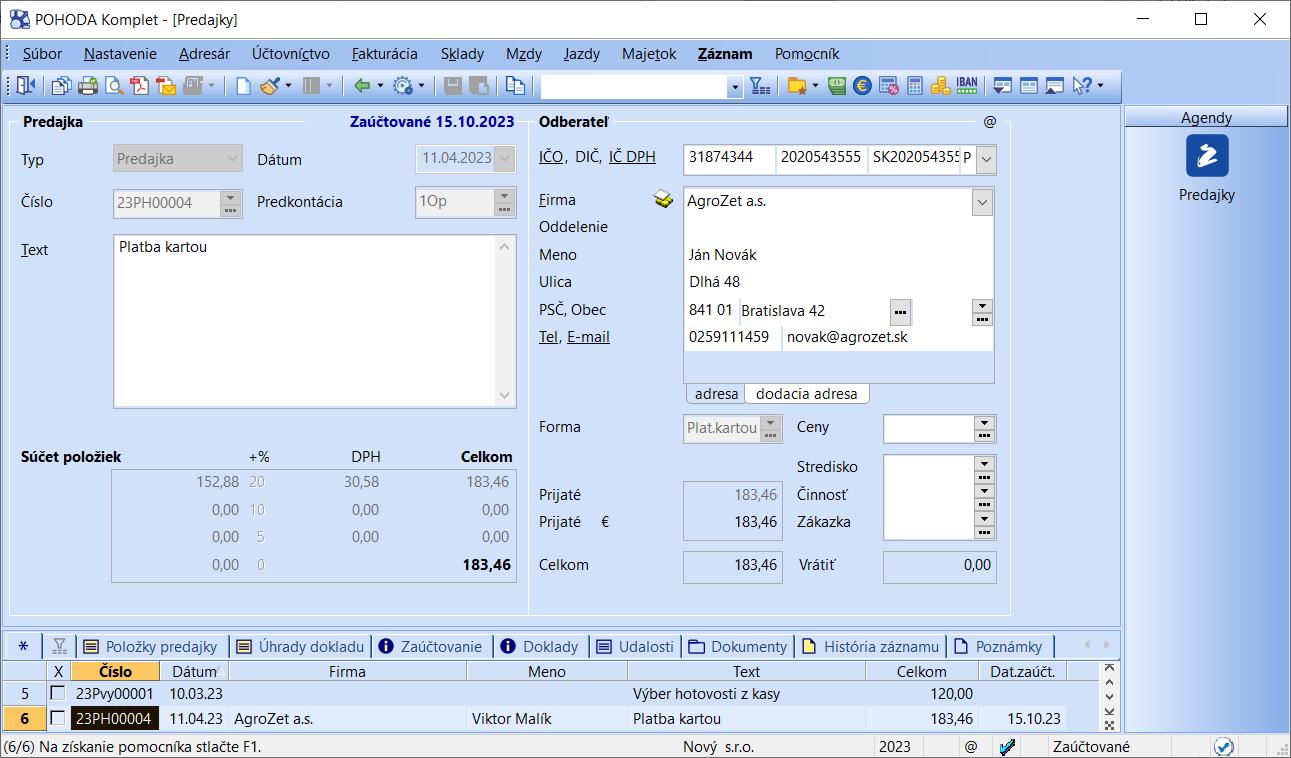Click the IČ DPH link label
The width and height of the screenshot is (1291, 758).
click(x=632, y=156)
